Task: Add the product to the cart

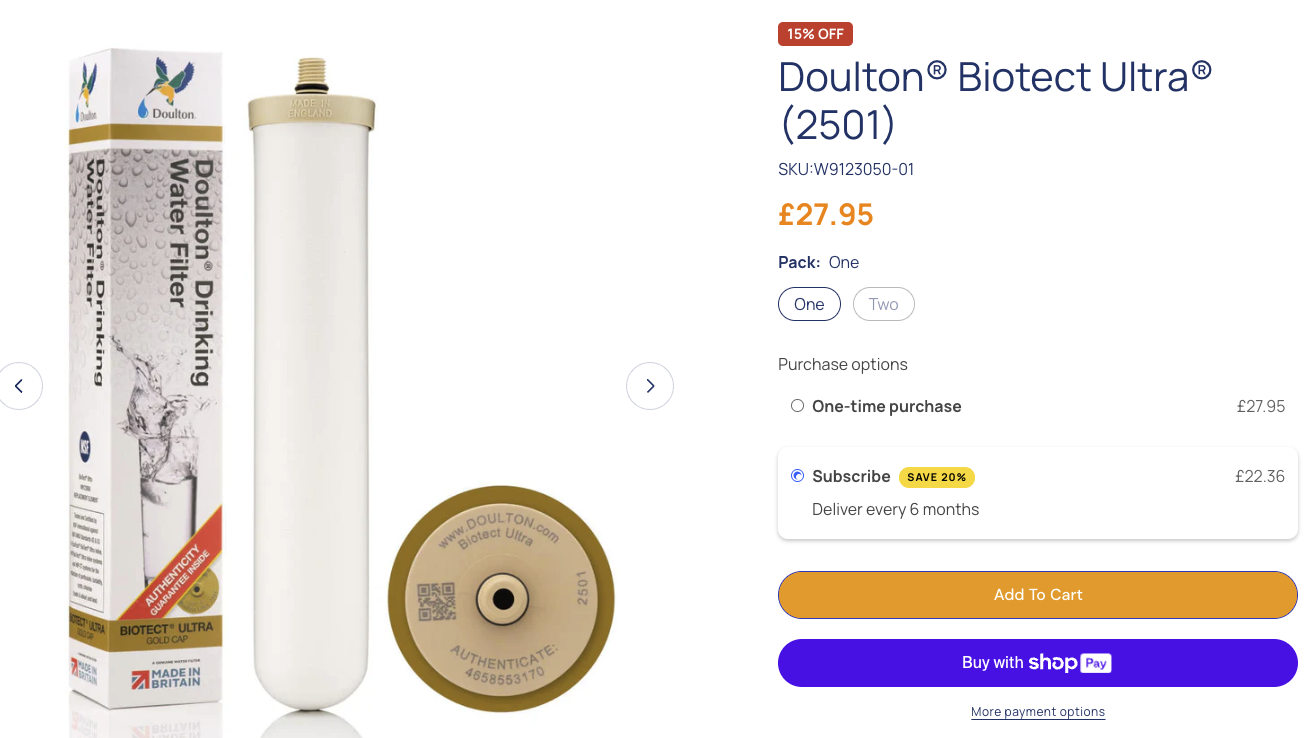Action: tap(1037, 595)
